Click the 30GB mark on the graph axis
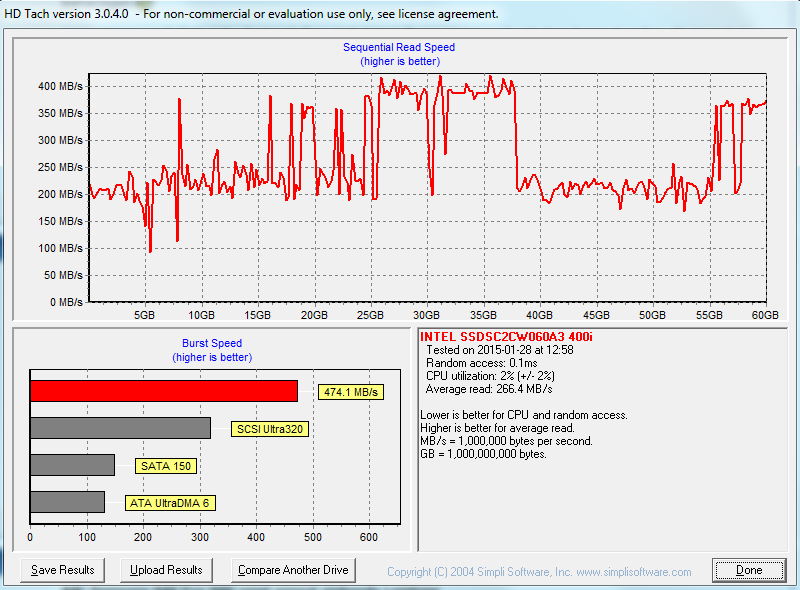Viewport: 800px width, 590px height. click(427, 315)
